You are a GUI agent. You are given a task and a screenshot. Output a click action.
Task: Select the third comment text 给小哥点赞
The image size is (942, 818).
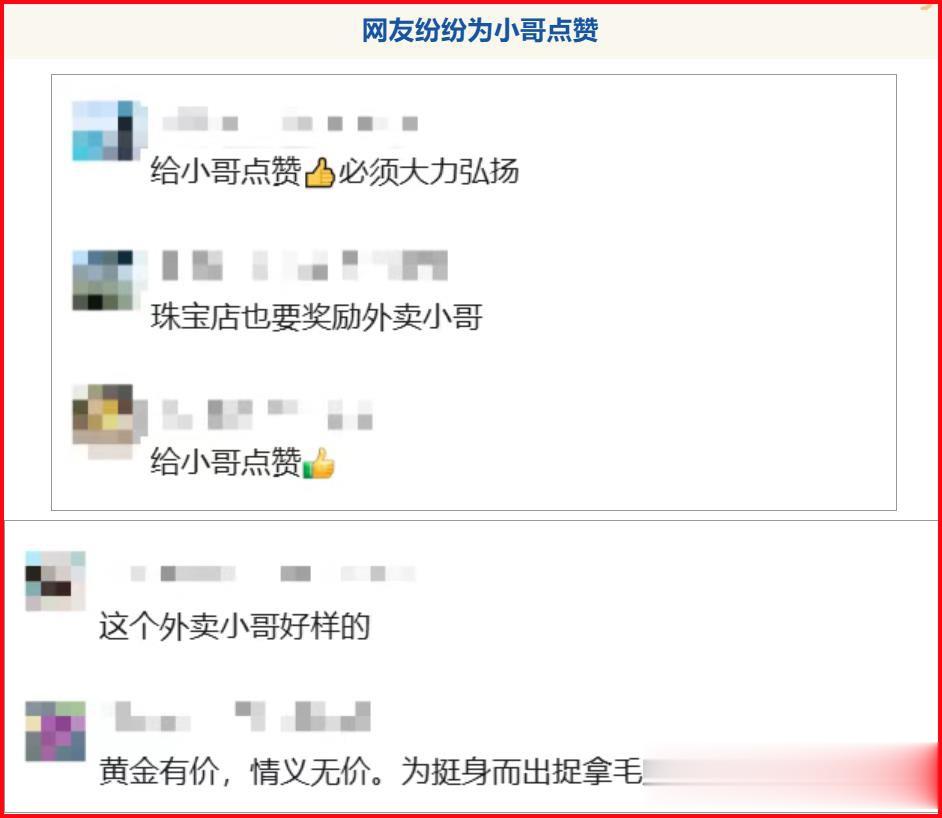pyautogui.click(x=226, y=462)
